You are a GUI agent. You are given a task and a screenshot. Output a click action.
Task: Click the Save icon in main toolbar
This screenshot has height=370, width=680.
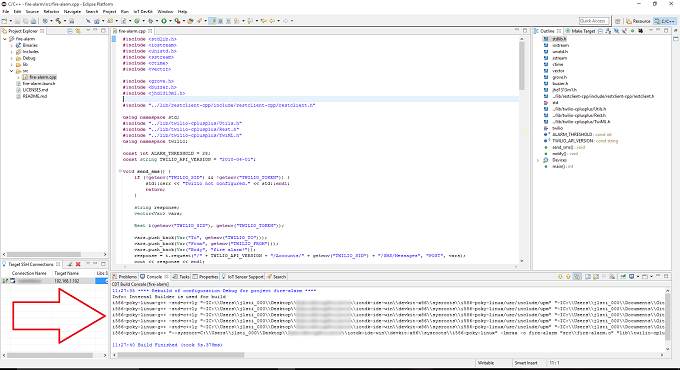point(18,21)
